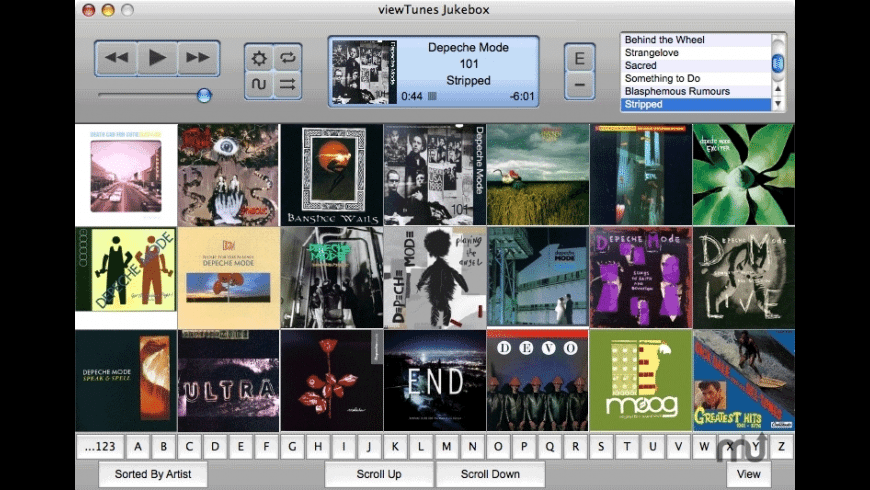Open A Broken Frame wheat field cover

click(x=538, y=175)
